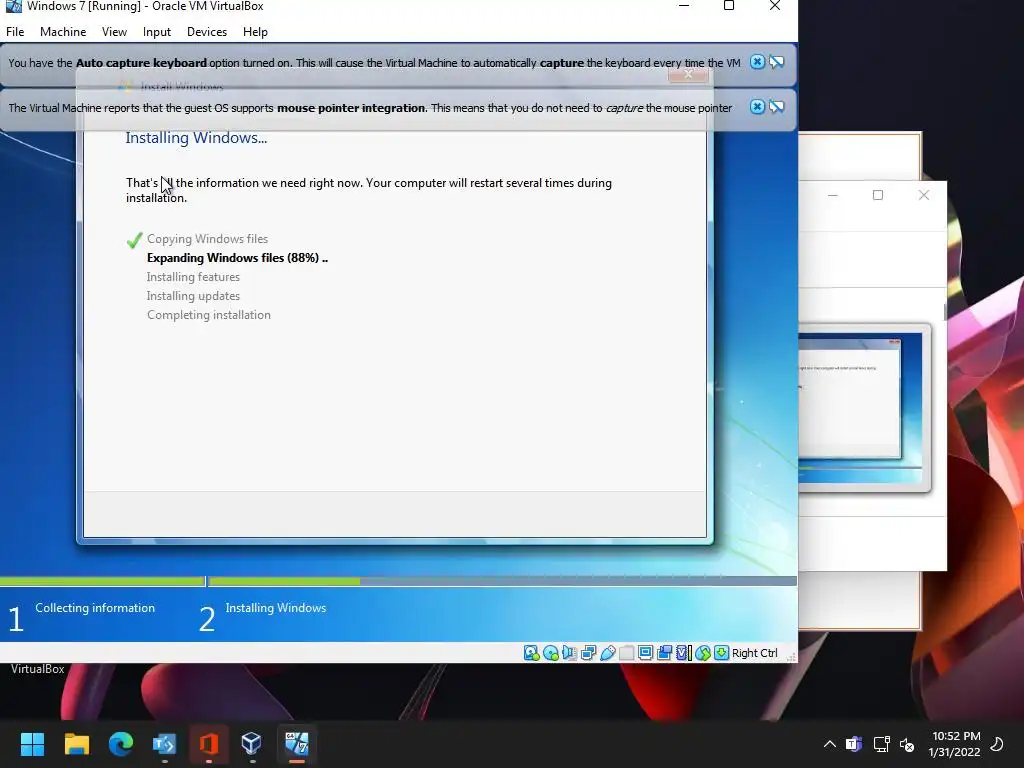
Task: Click the hard disk activity status icon
Action: pyautogui.click(x=531, y=652)
